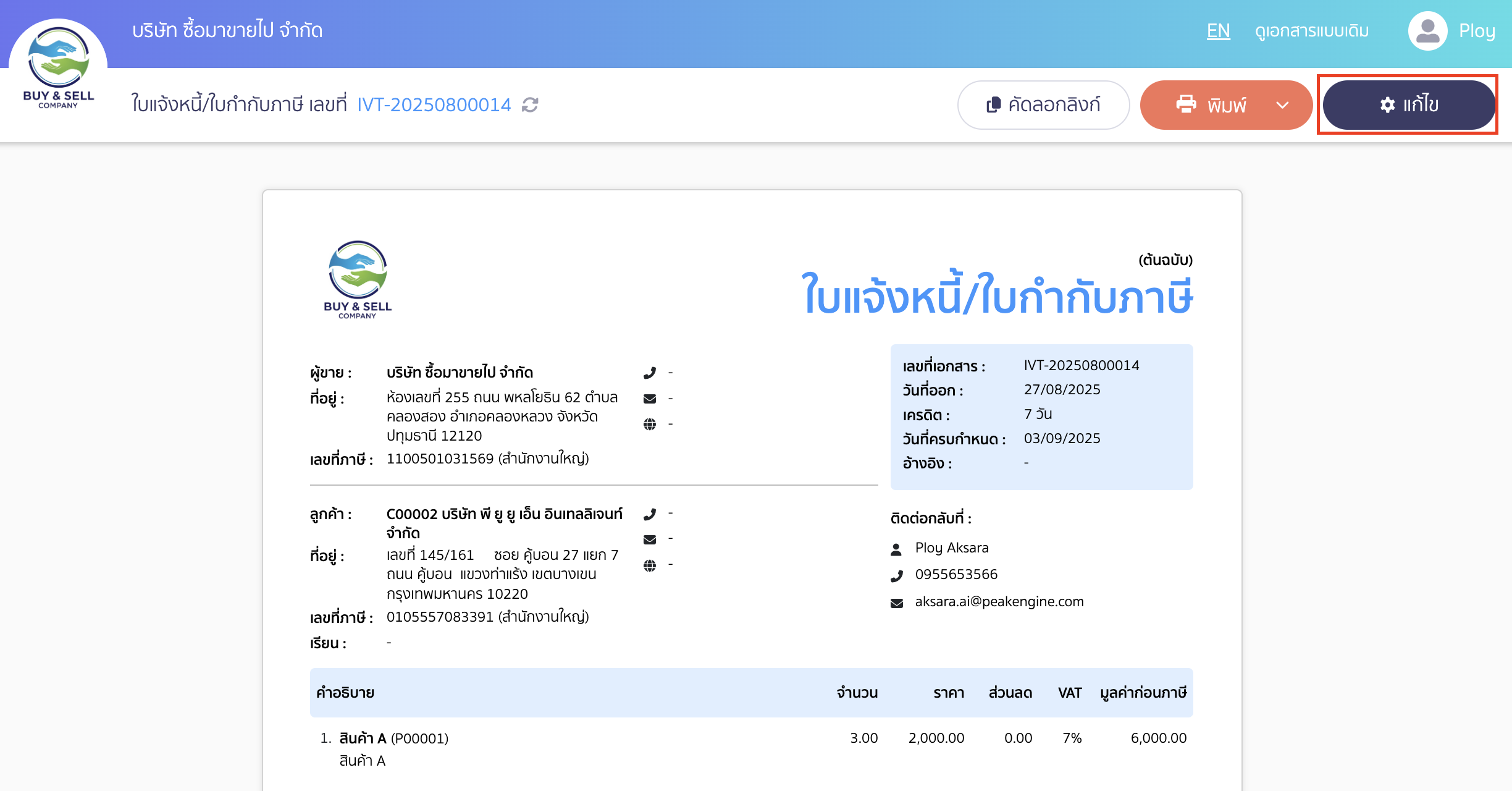Viewport: 1512px width, 791px height.
Task: Click customer phone icon
Action: 650,514
